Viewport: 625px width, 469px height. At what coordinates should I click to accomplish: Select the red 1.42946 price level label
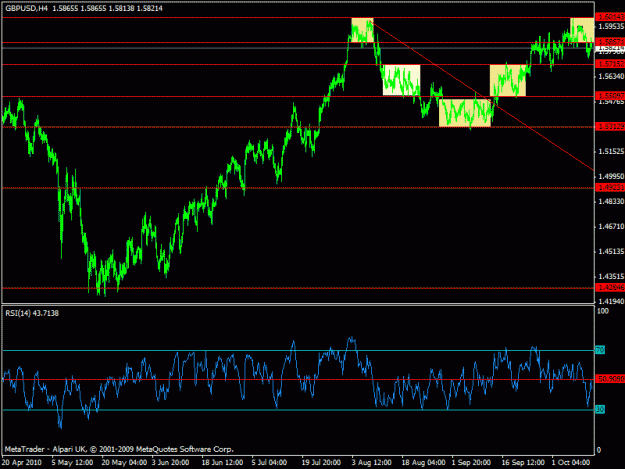610,287
